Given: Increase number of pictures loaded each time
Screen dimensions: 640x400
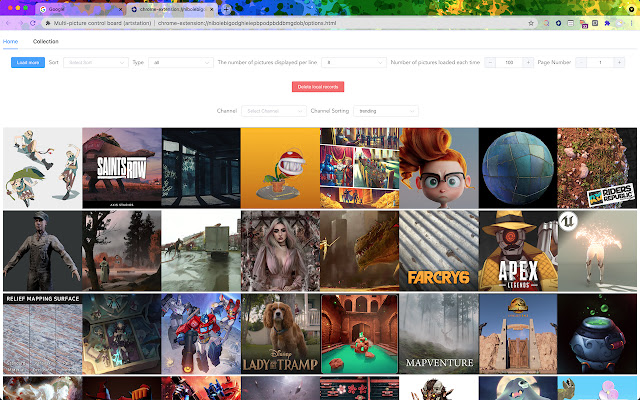Looking at the screenshot, I should (x=528, y=62).
